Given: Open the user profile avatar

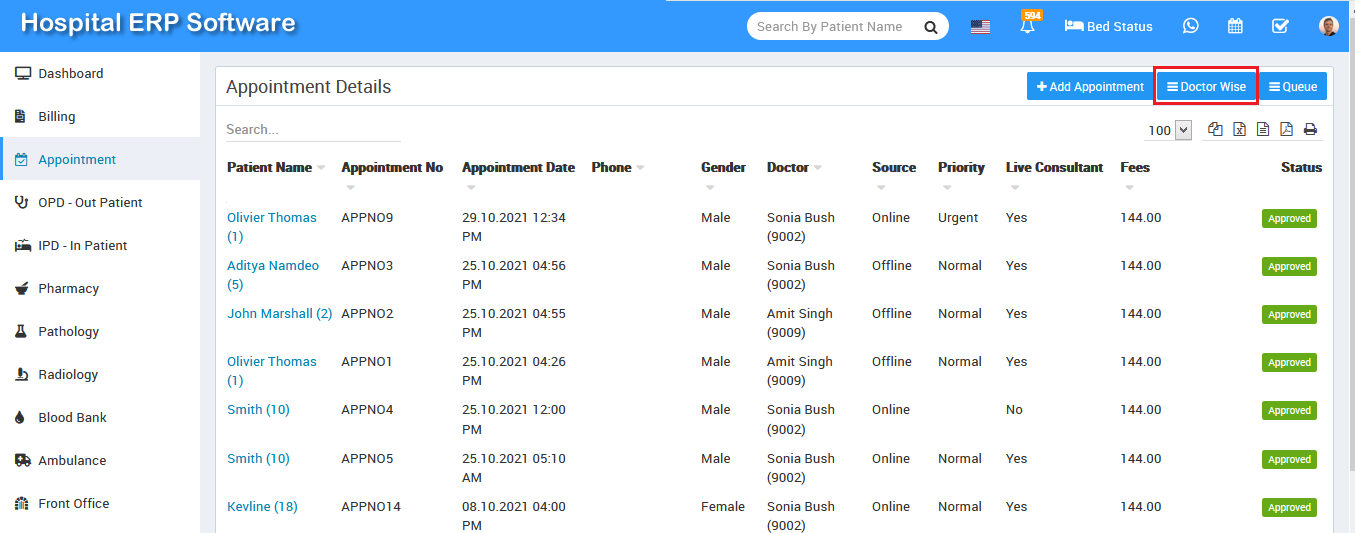Looking at the screenshot, I should [1328, 26].
